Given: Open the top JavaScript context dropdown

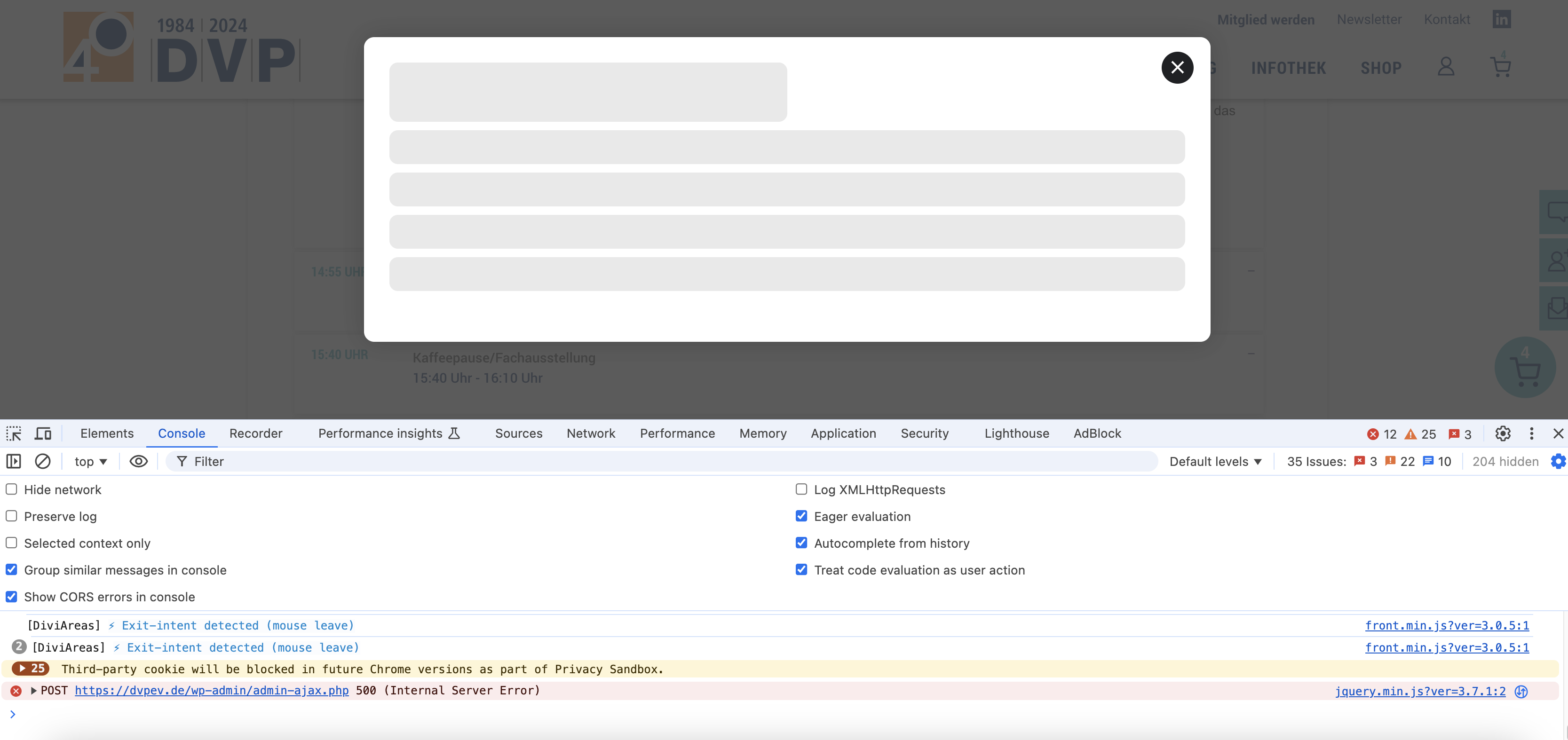Looking at the screenshot, I should 91,461.
